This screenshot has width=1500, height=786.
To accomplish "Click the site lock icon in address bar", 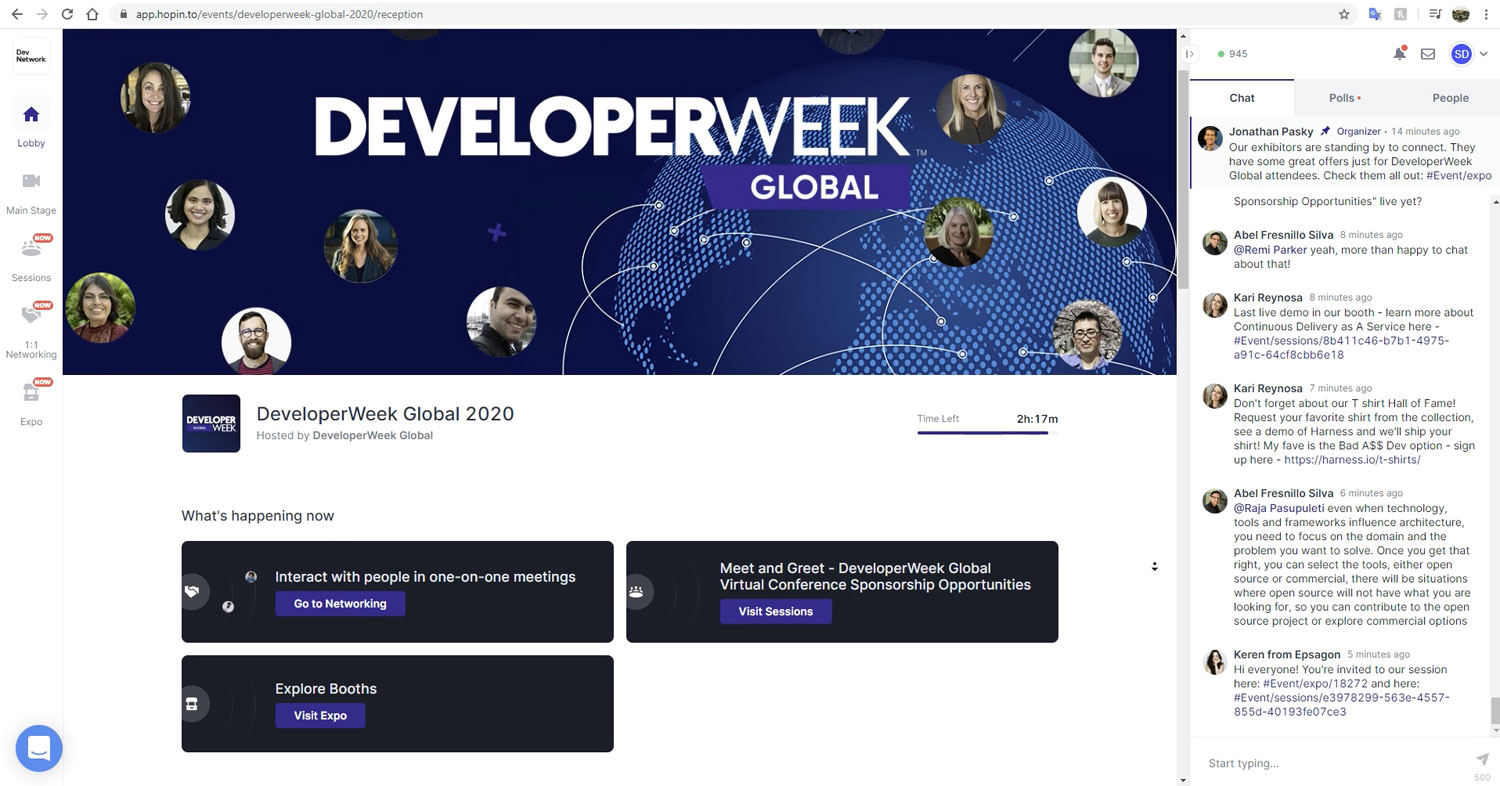I will [123, 14].
